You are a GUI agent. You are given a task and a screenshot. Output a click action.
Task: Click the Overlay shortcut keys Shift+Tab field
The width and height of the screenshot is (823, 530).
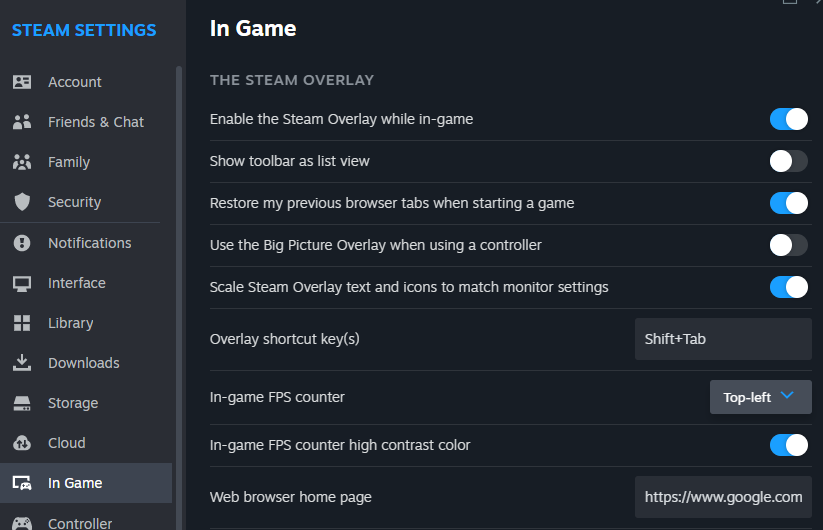(x=723, y=339)
